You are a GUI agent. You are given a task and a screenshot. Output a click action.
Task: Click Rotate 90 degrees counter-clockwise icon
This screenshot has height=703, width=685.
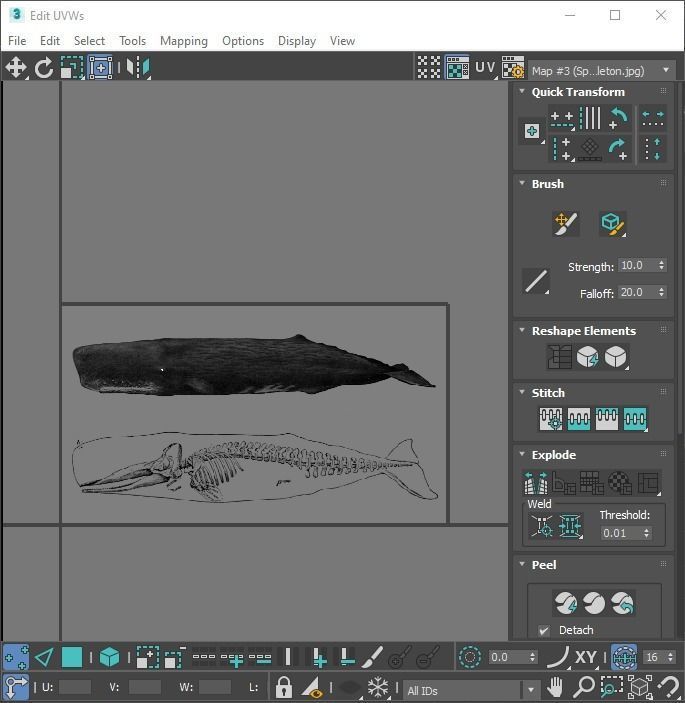[x=619, y=119]
